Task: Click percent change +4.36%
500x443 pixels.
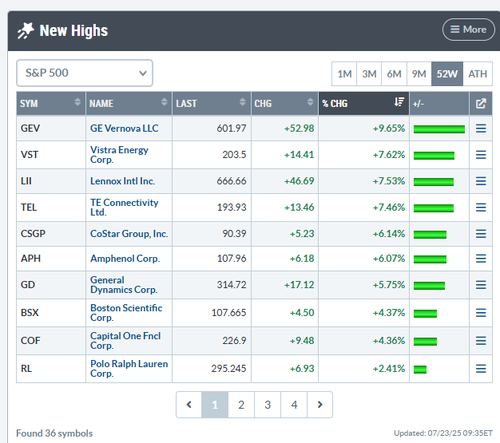Action: [x=389, y=341]
